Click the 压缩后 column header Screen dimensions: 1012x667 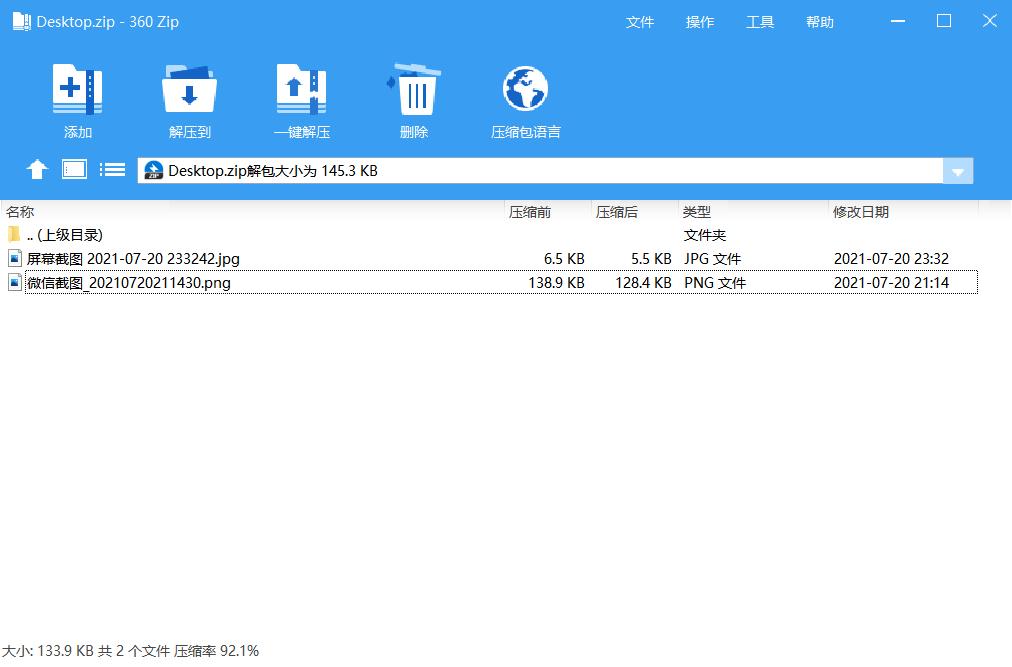618,211
